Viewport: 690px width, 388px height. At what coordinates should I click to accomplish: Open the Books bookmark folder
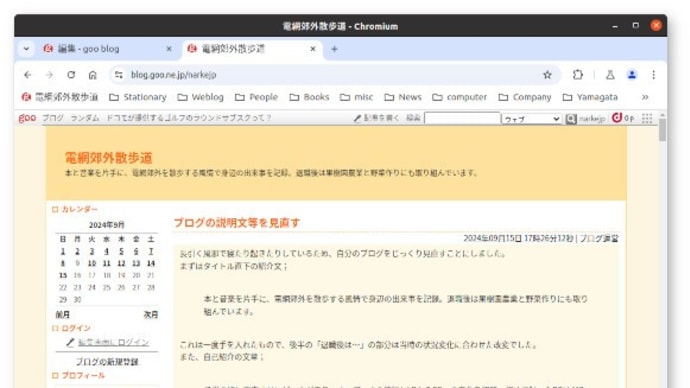[x=309, y=97]
